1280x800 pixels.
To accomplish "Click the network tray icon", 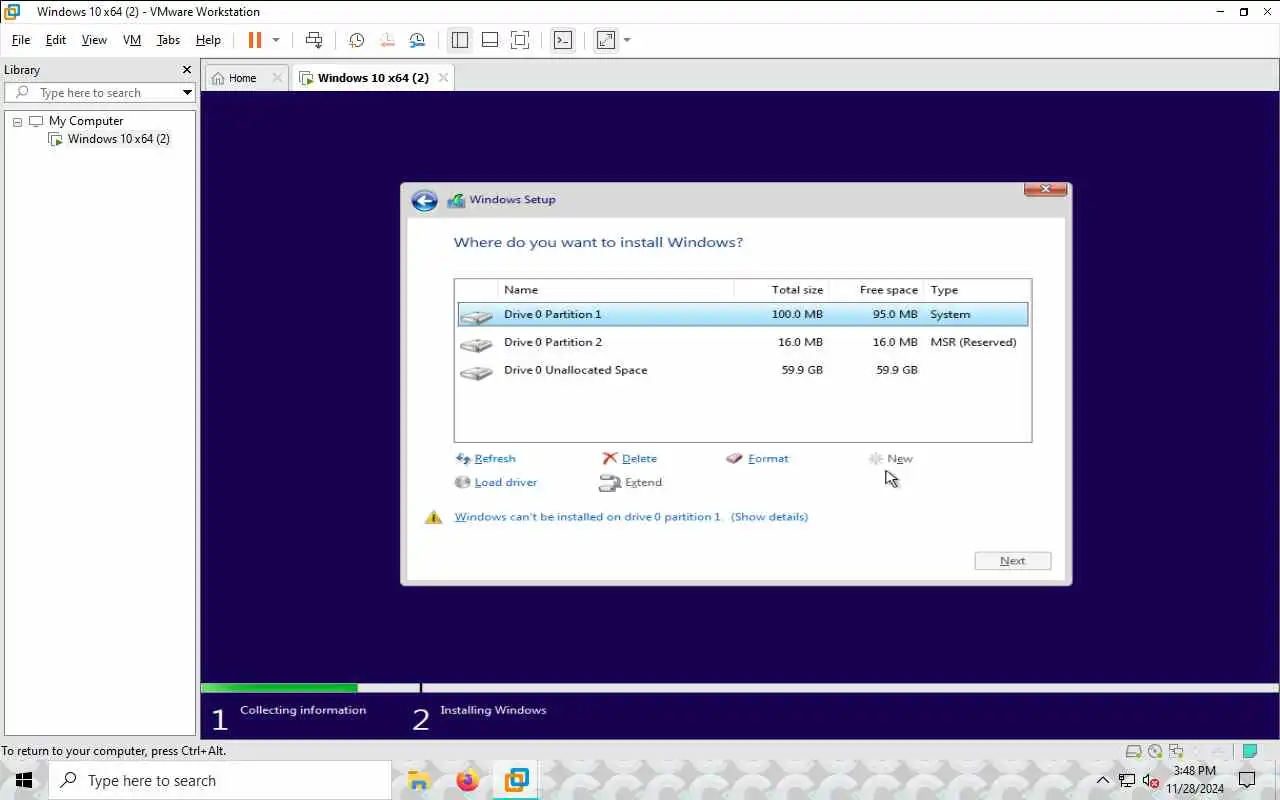I will pos(1127,781).
